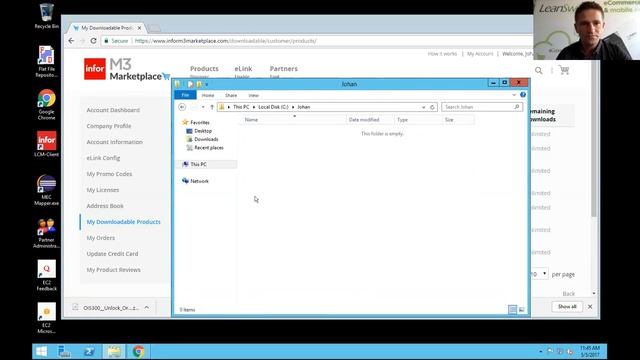
Task: Select Chrome icon in taskbar
Action: coord(138,351)
